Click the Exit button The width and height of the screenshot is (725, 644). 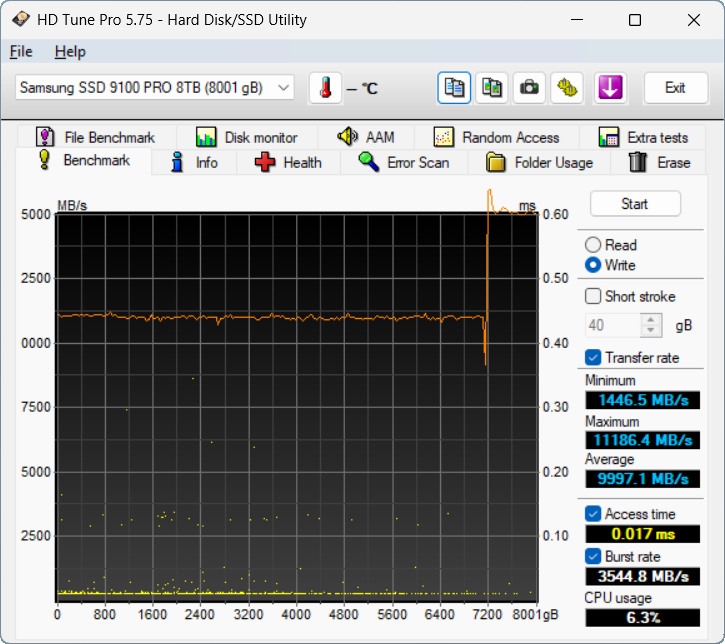(676, 88)
